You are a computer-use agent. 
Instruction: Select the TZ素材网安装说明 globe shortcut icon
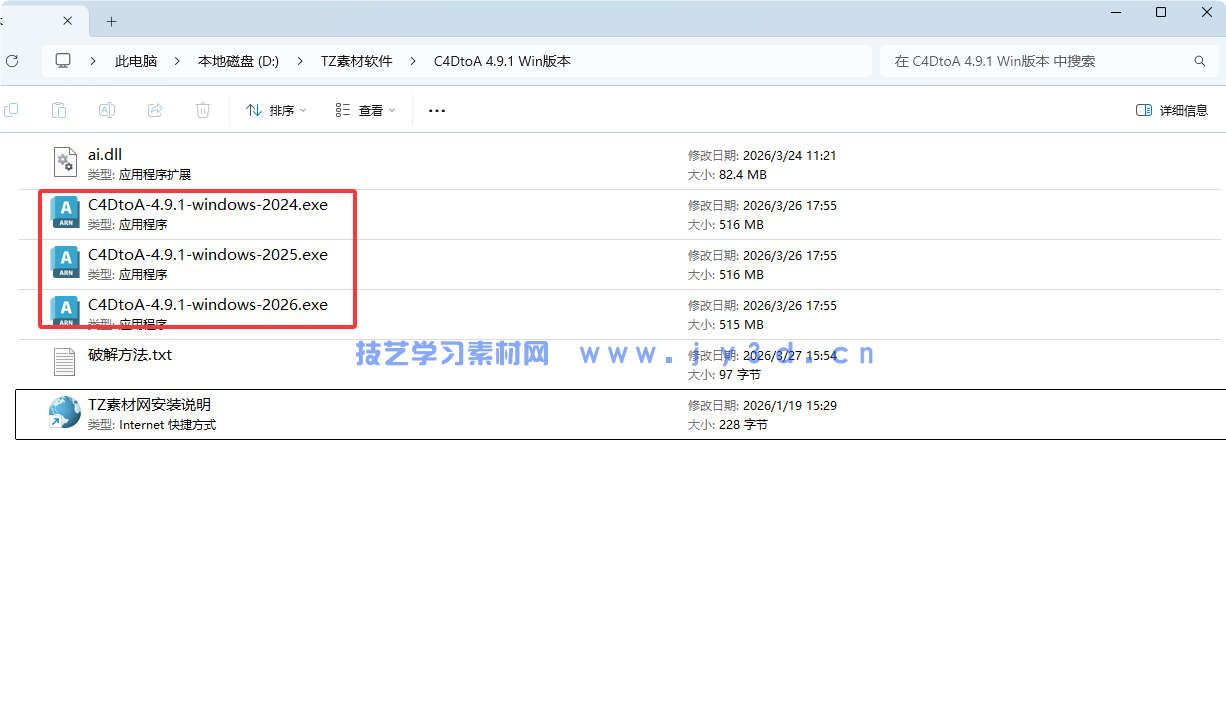pos(65,413)
